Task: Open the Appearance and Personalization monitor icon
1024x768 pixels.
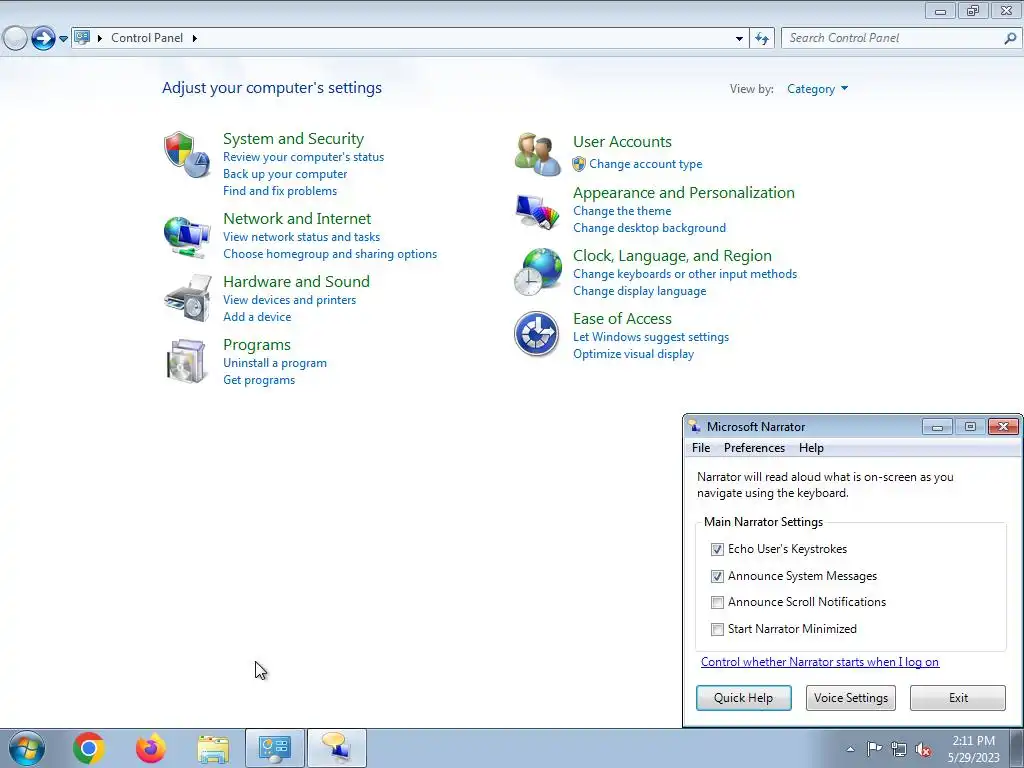Action: 537,212
